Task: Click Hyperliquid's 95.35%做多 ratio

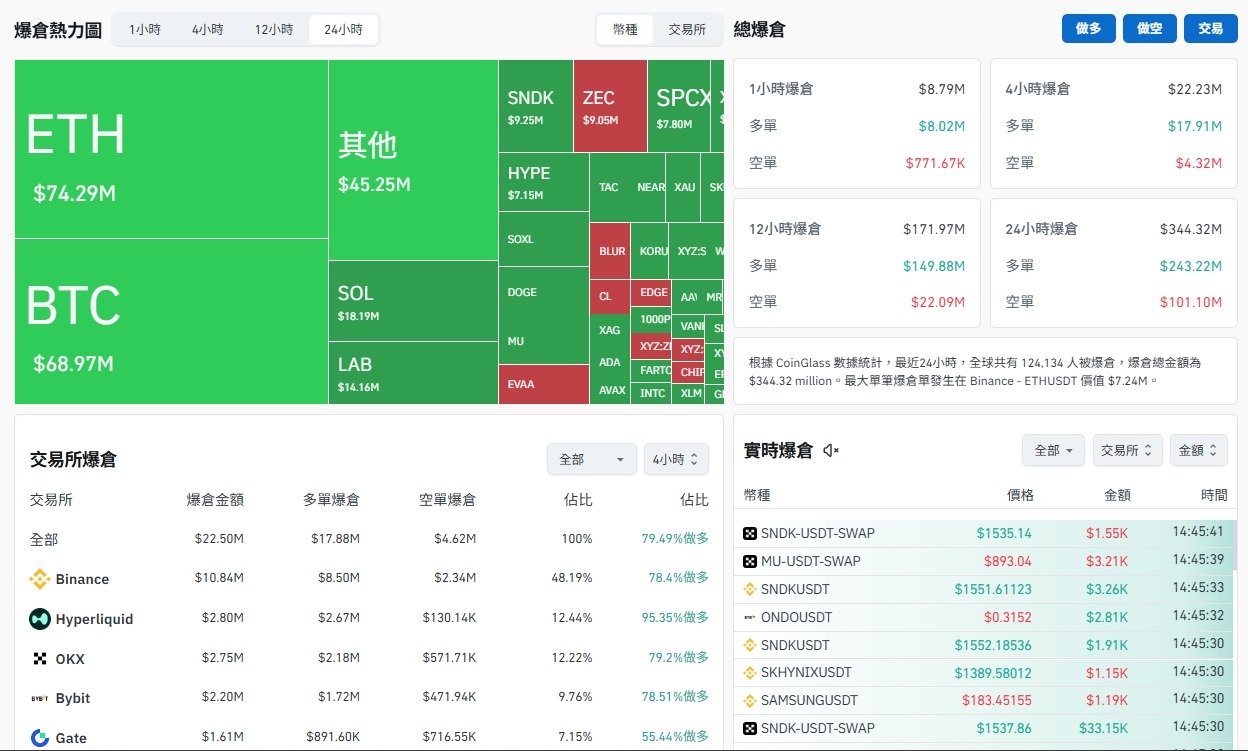Action: click(x=675, y=619)
